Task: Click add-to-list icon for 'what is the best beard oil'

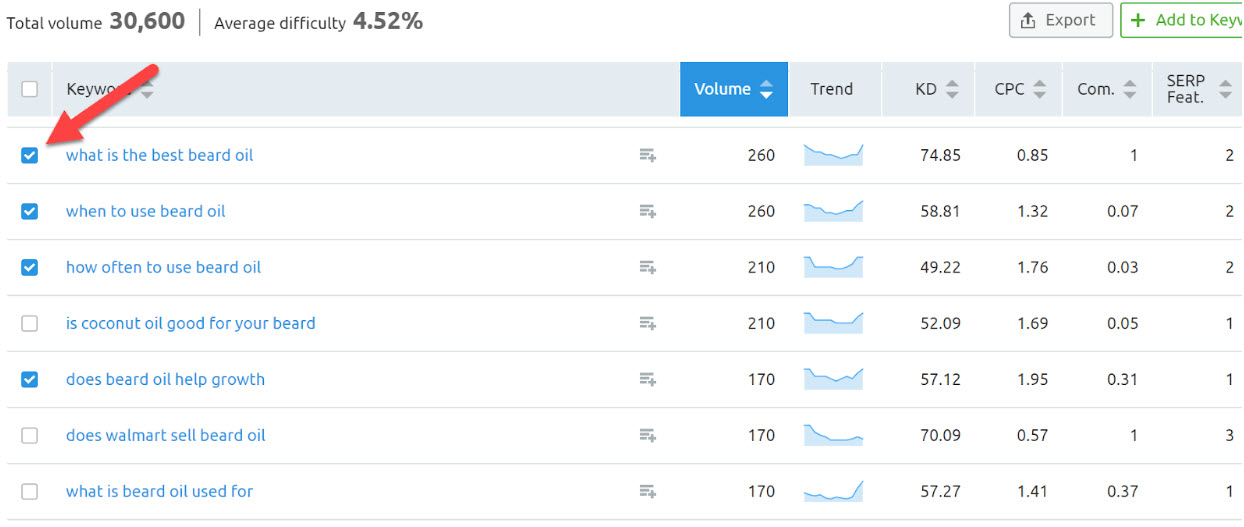Action: [x=647, y=155]
